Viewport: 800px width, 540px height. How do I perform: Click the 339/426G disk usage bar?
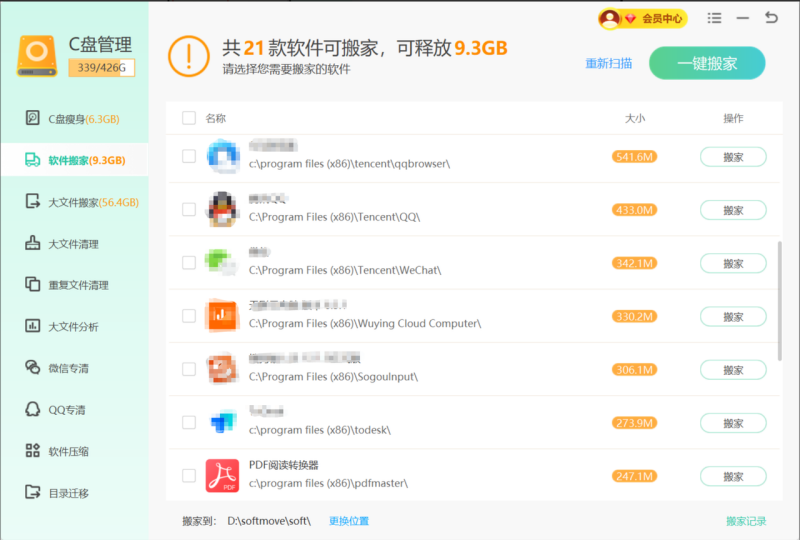click(x=102, y=67)
